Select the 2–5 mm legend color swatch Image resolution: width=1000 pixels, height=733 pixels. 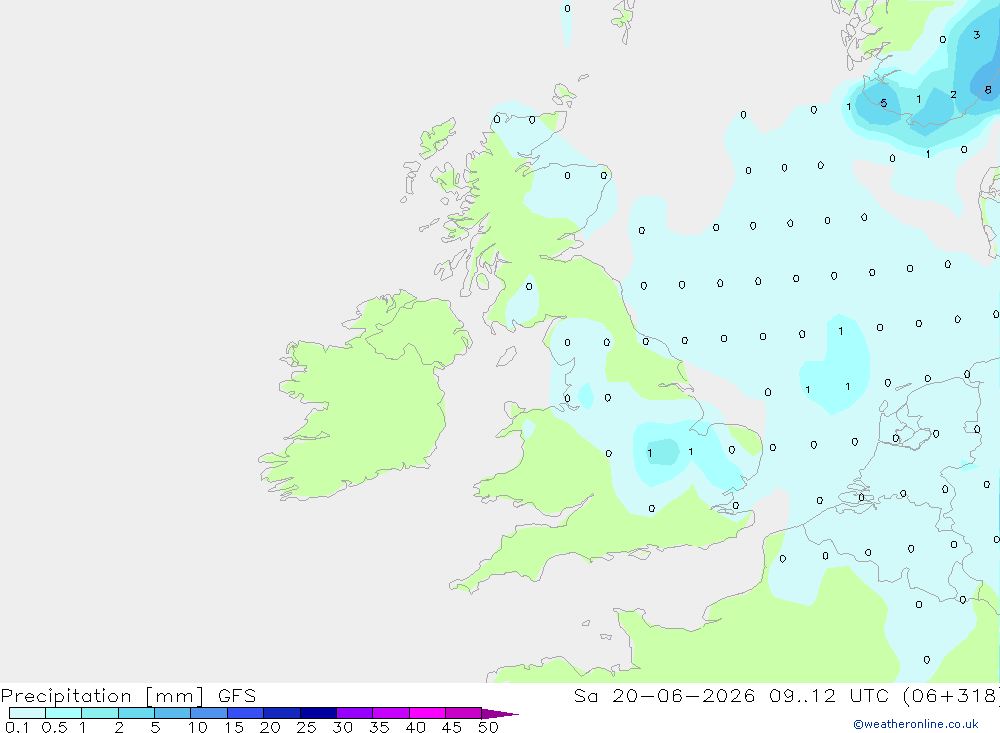[136, 713]
